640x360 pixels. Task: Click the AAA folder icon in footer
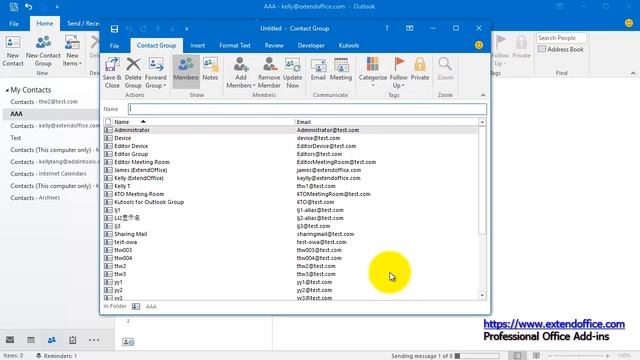coord(136,307)
